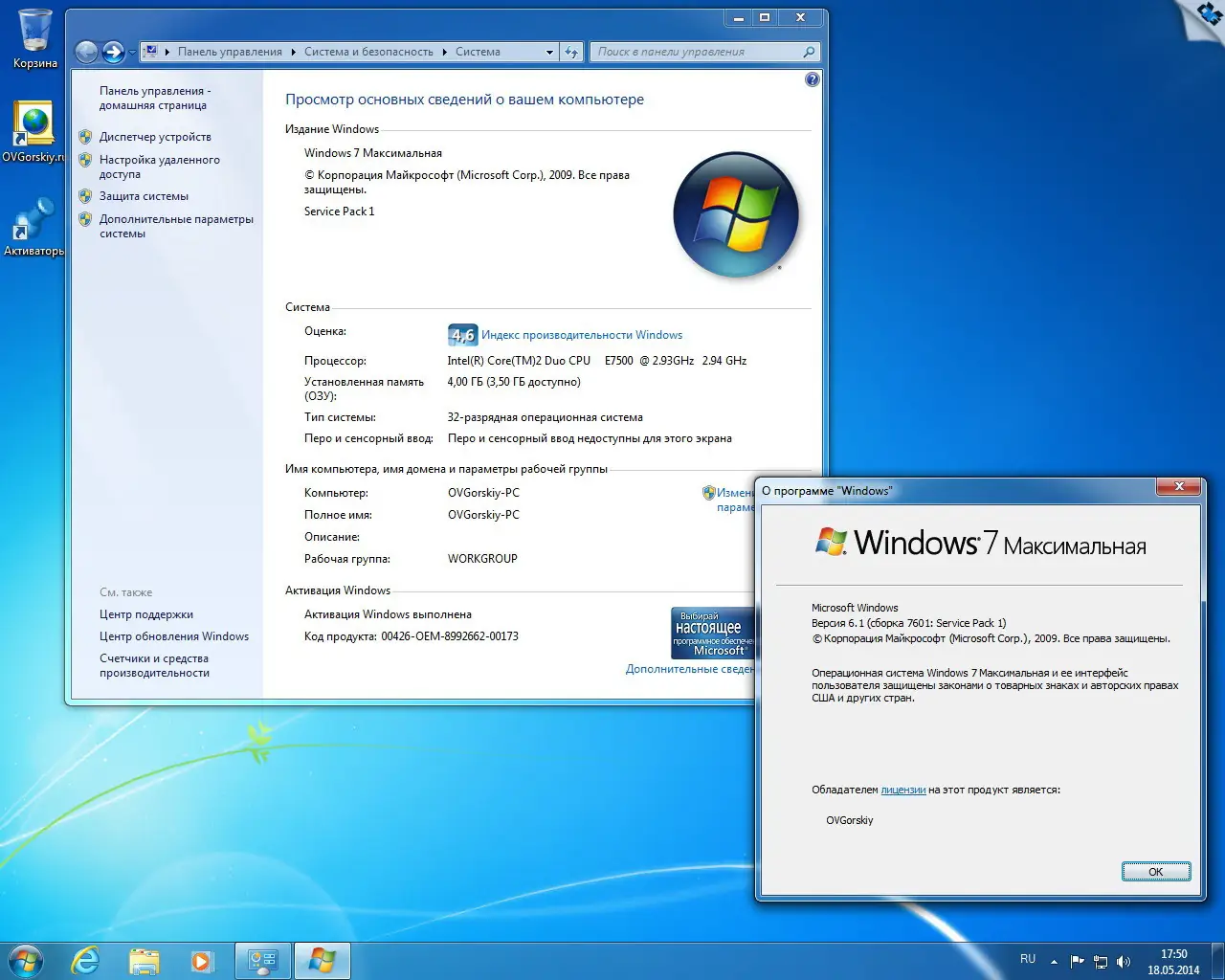Open the volume control in system tray
This screenshot has width=1225, height=980.
(x=1124, y=961)
